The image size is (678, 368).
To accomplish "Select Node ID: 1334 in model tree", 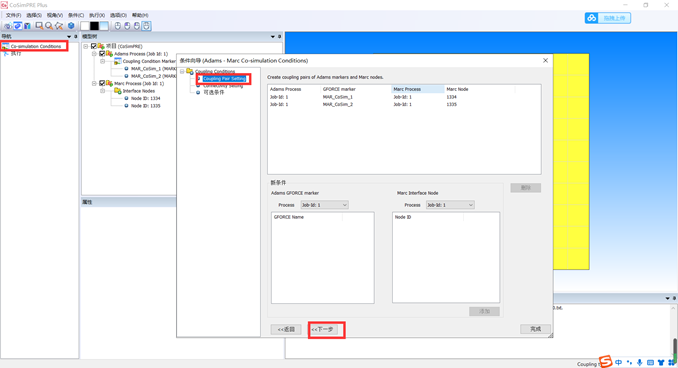I will tap(145, 98).
